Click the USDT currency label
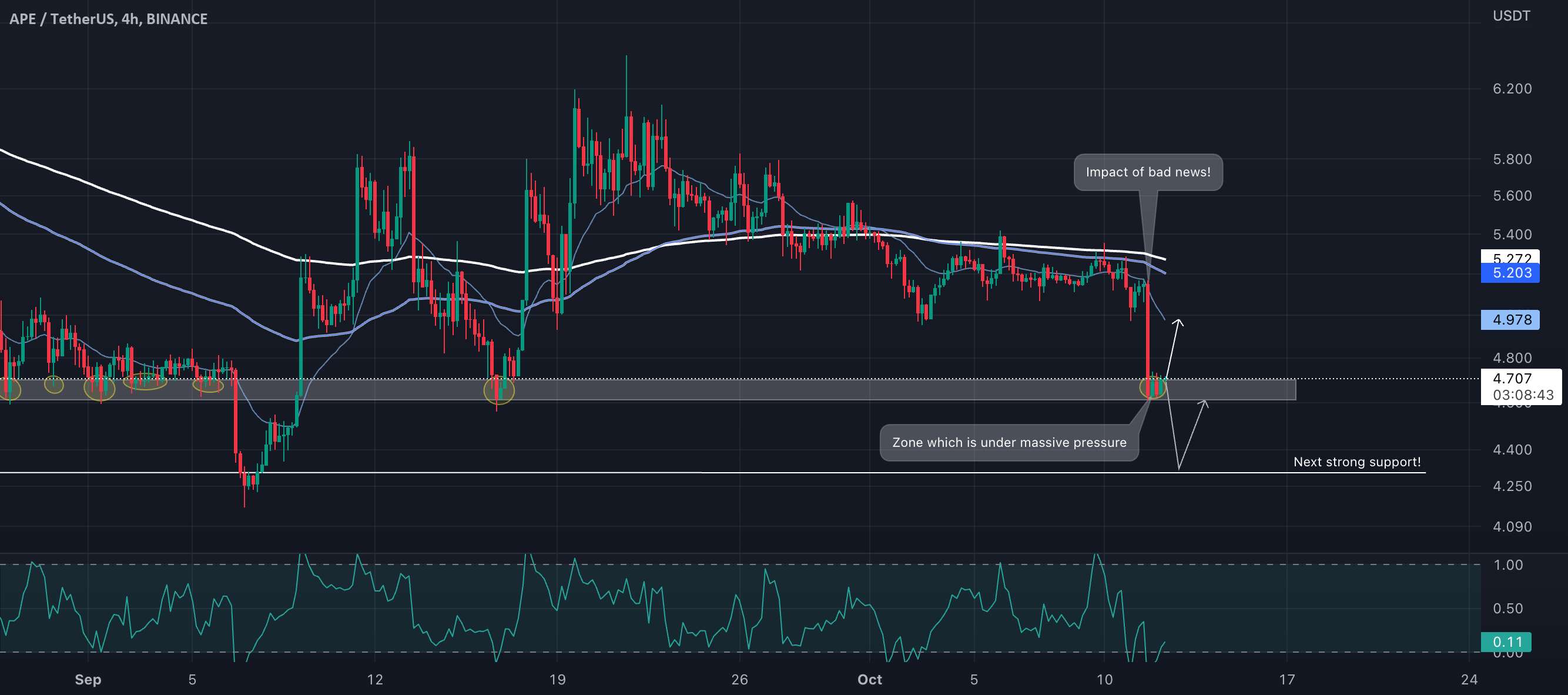1568x695 pixels. pyautogui.click(x=1511, y=16)
